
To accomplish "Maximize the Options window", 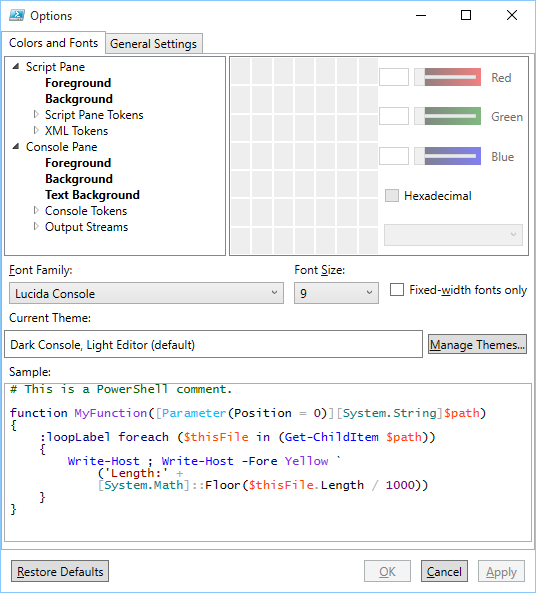I will pos(466,15).
